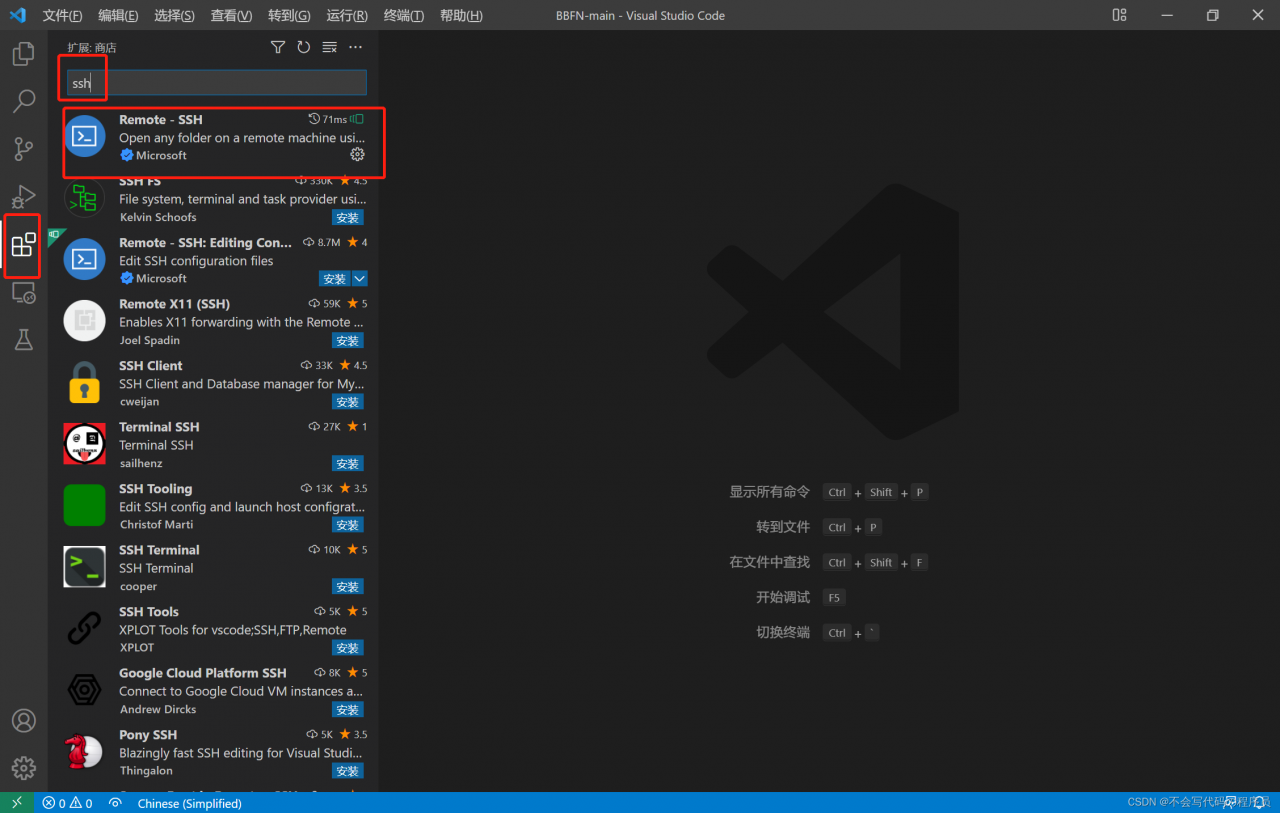Click the SSH FS extension icon
This screenshot has height=813, width=1280.
pyautogui.click(x=84, y=198)
